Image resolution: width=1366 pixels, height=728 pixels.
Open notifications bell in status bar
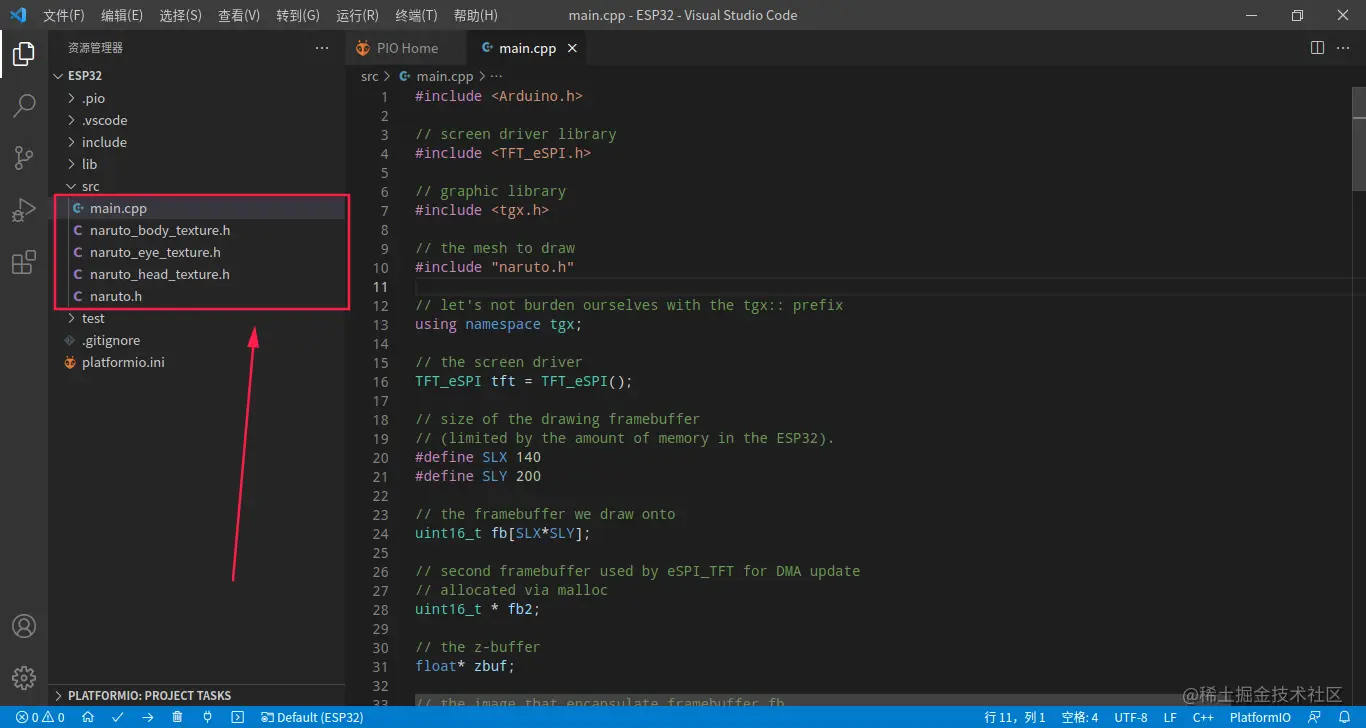1345,717
